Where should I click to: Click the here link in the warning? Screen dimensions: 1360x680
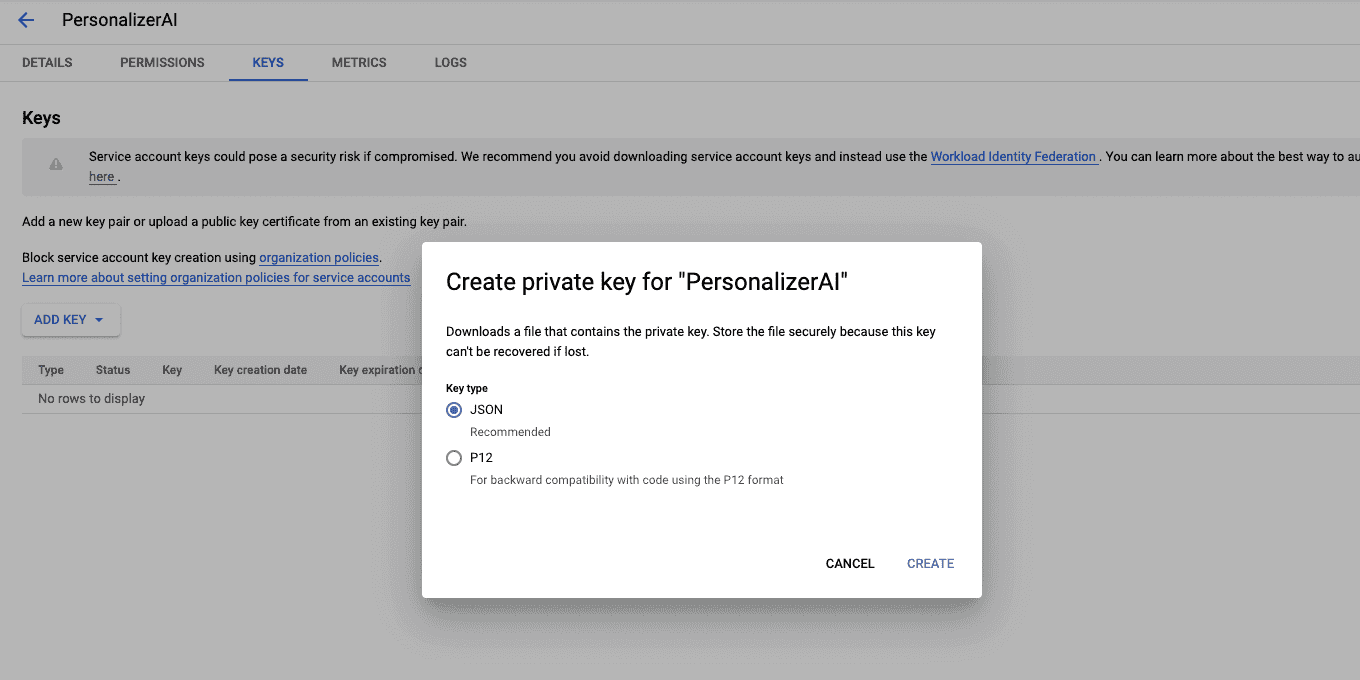tap(101, 176)
